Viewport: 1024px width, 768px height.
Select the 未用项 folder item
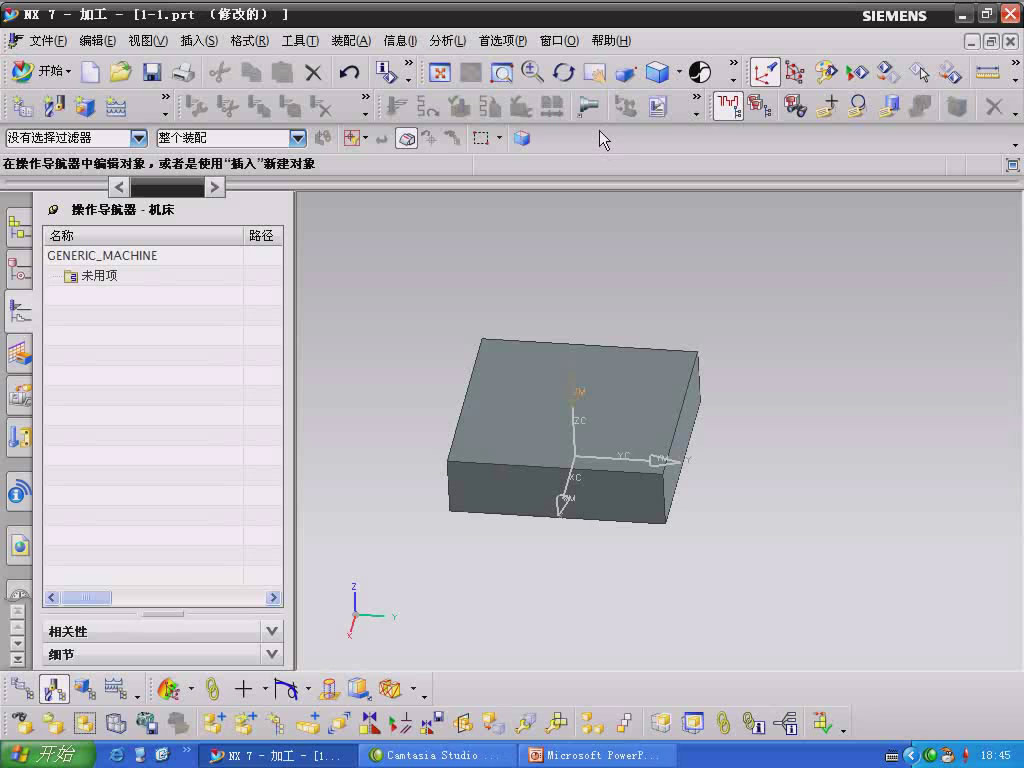[91, 276]
